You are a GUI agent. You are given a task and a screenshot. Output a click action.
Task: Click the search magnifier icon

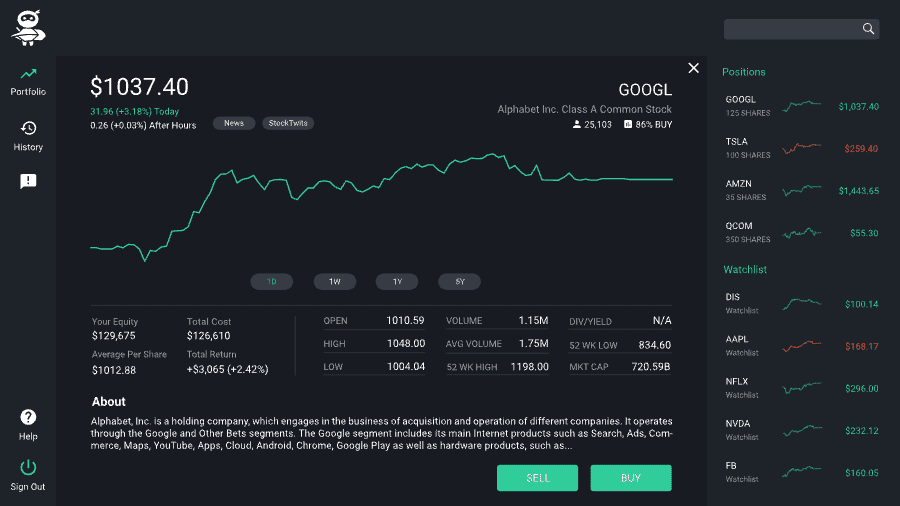868,29
